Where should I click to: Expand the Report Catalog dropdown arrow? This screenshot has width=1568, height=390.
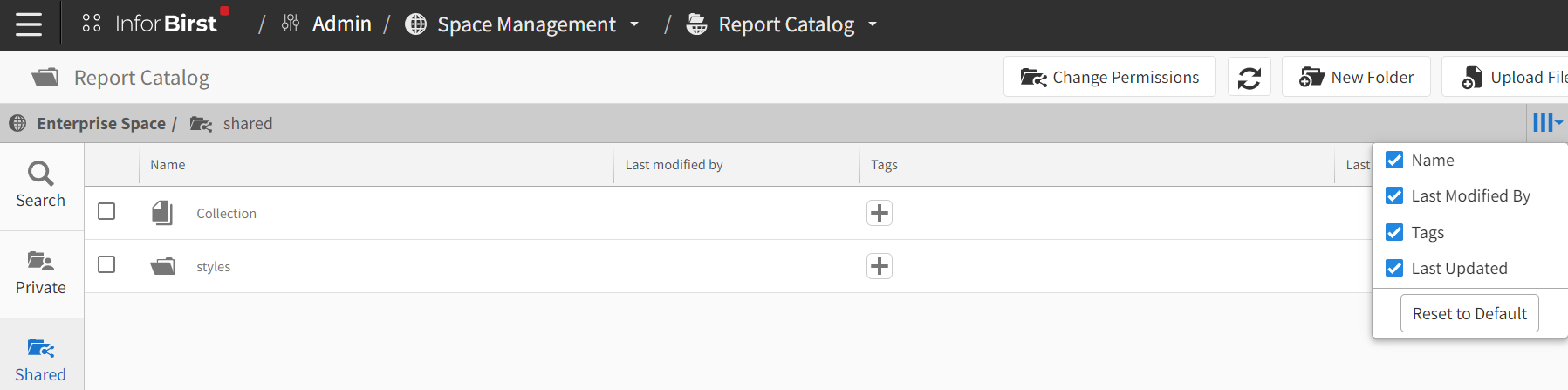click(873, 24)
